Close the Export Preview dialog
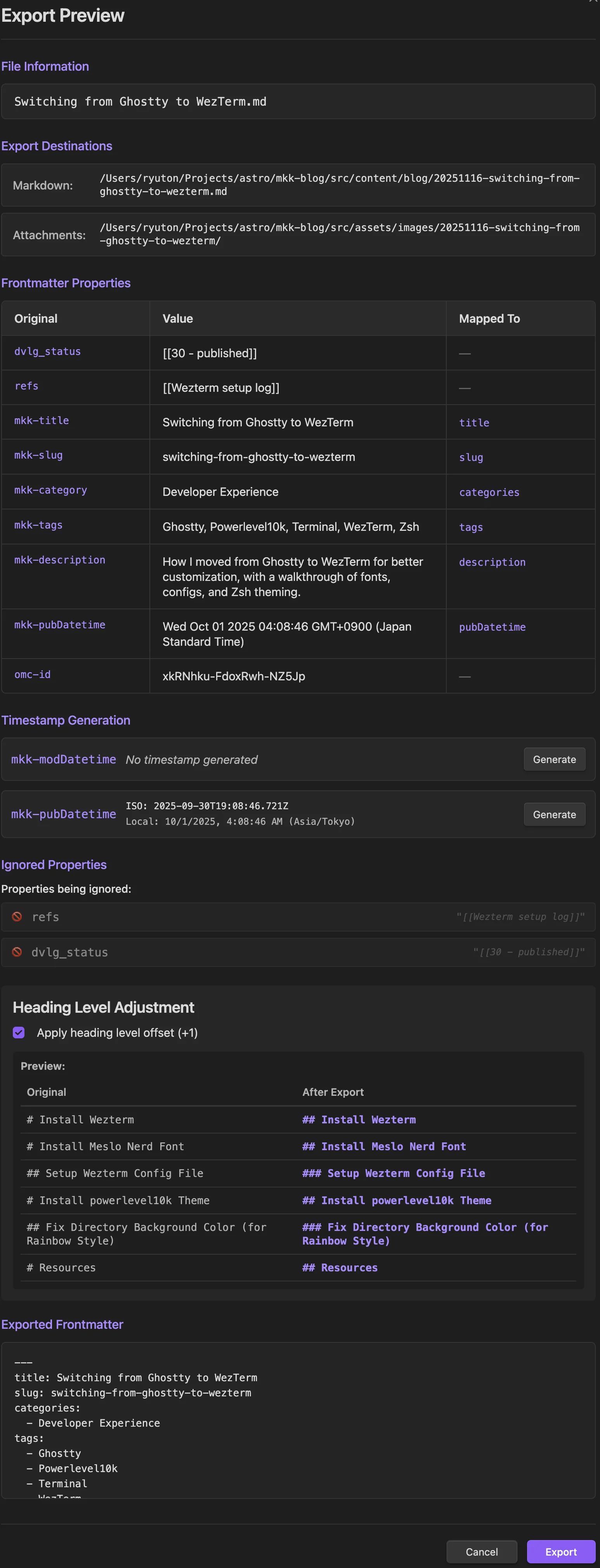The image size is (600, 1568). tap(593, 2)
